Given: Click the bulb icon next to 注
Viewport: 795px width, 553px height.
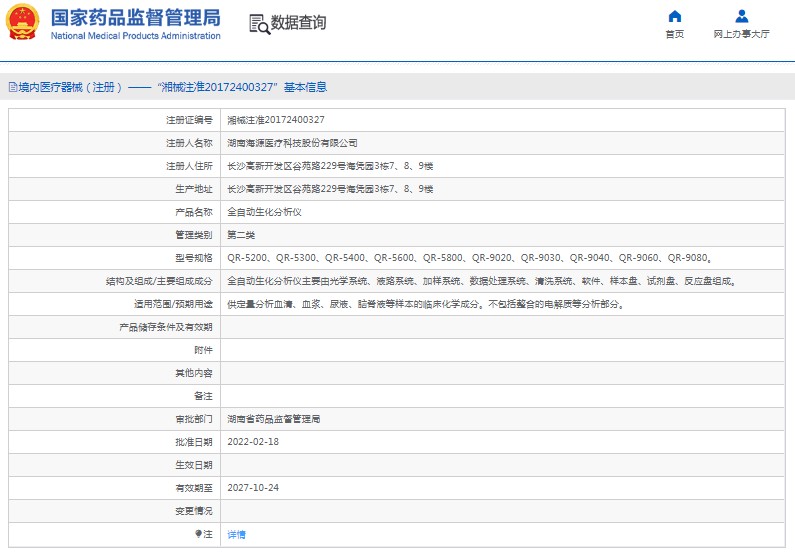Looking at the screenshot, I should (x=198, y=534).
